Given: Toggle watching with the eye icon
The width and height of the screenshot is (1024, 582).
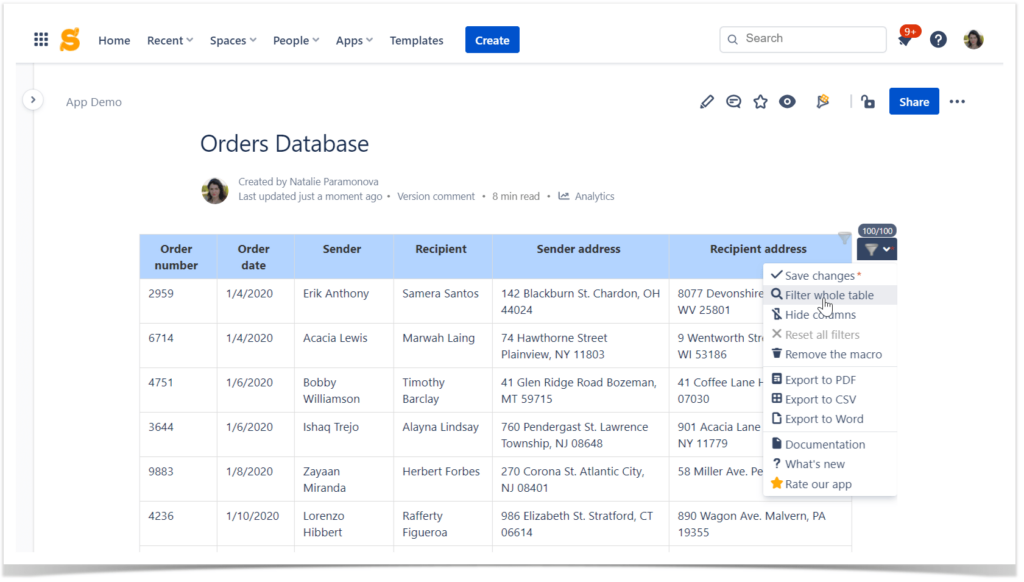Looking at the screenshot, I should [787, 101].
